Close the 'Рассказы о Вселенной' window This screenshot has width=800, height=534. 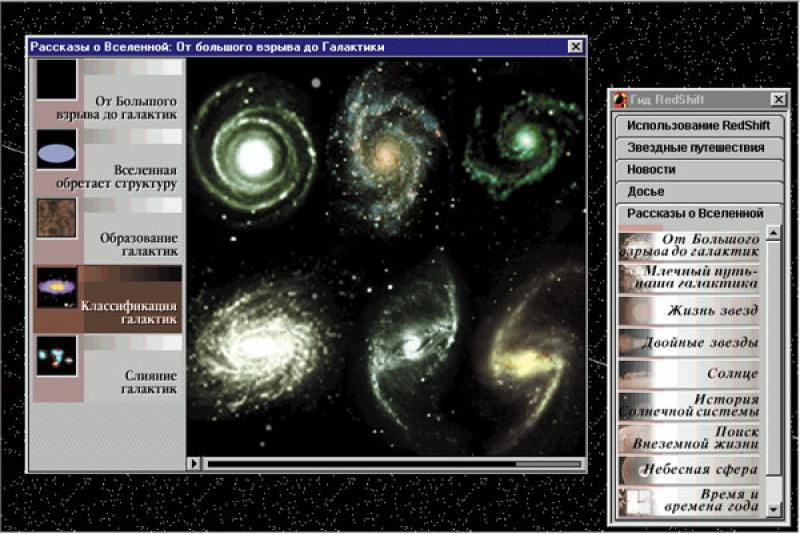pyautogui.click(x=574, y=46)
